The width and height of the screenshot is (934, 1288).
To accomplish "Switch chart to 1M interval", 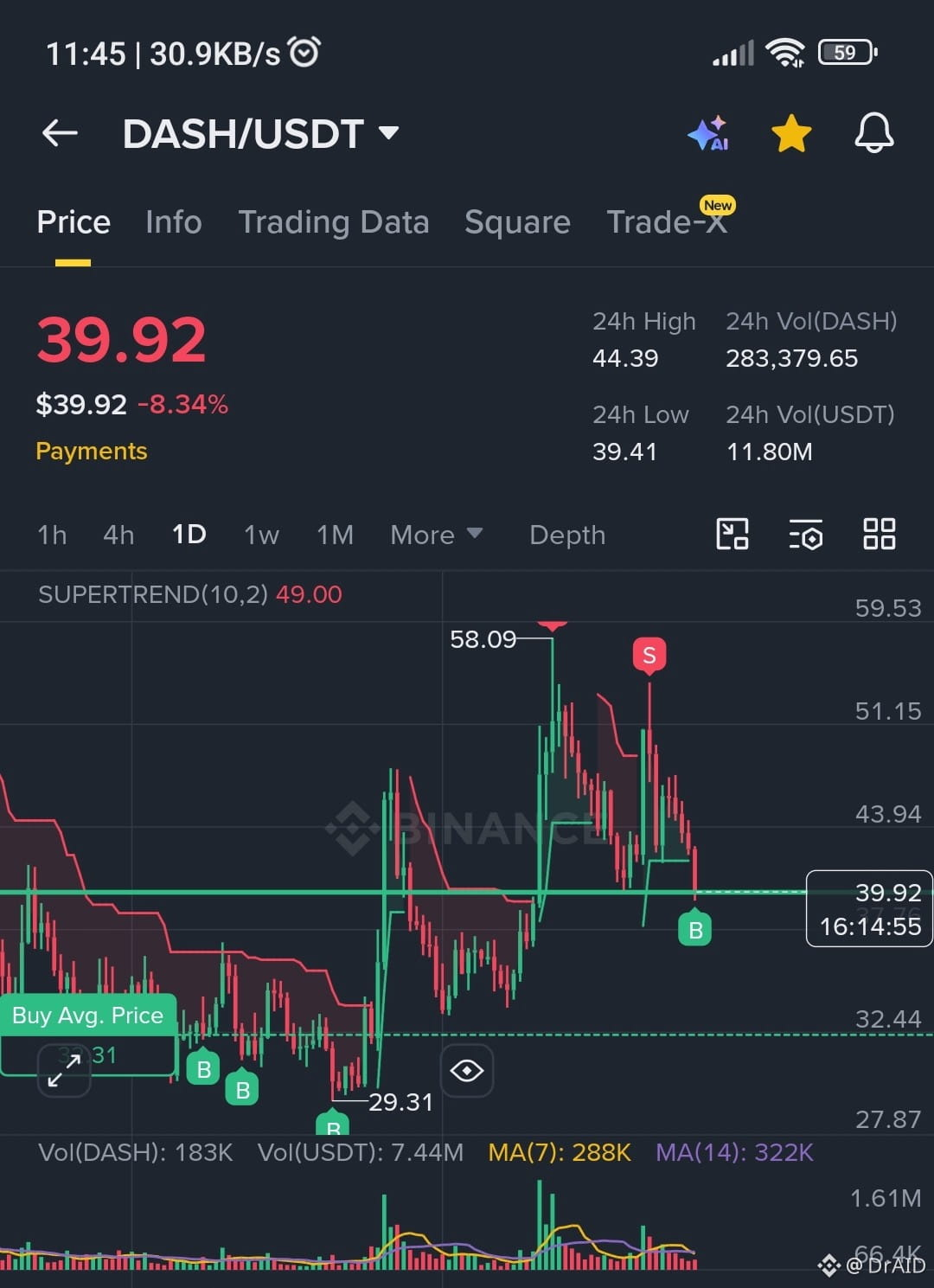I will coord(335,535).
